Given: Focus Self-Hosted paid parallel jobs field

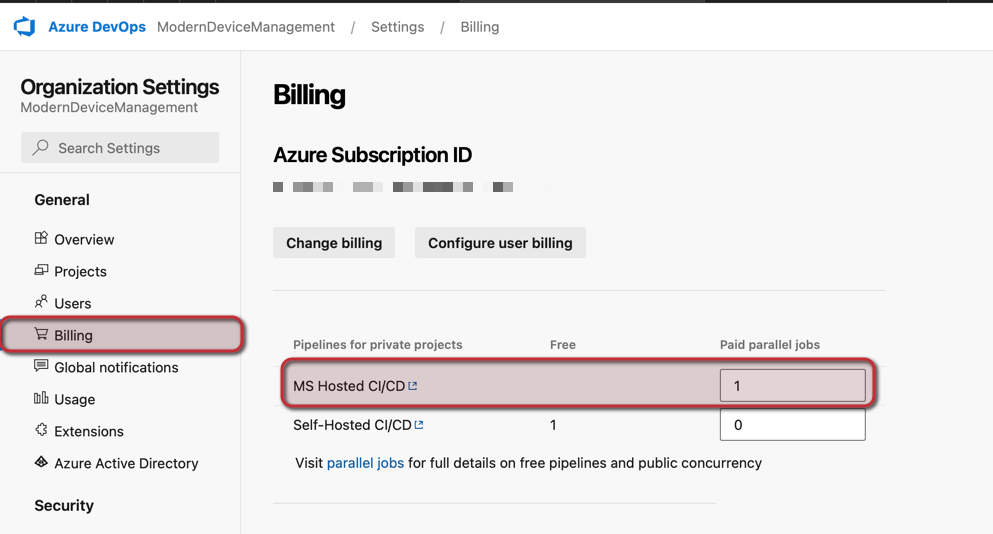Looking at the screenshot, I should pyautogui.click(x=792, y=425).
